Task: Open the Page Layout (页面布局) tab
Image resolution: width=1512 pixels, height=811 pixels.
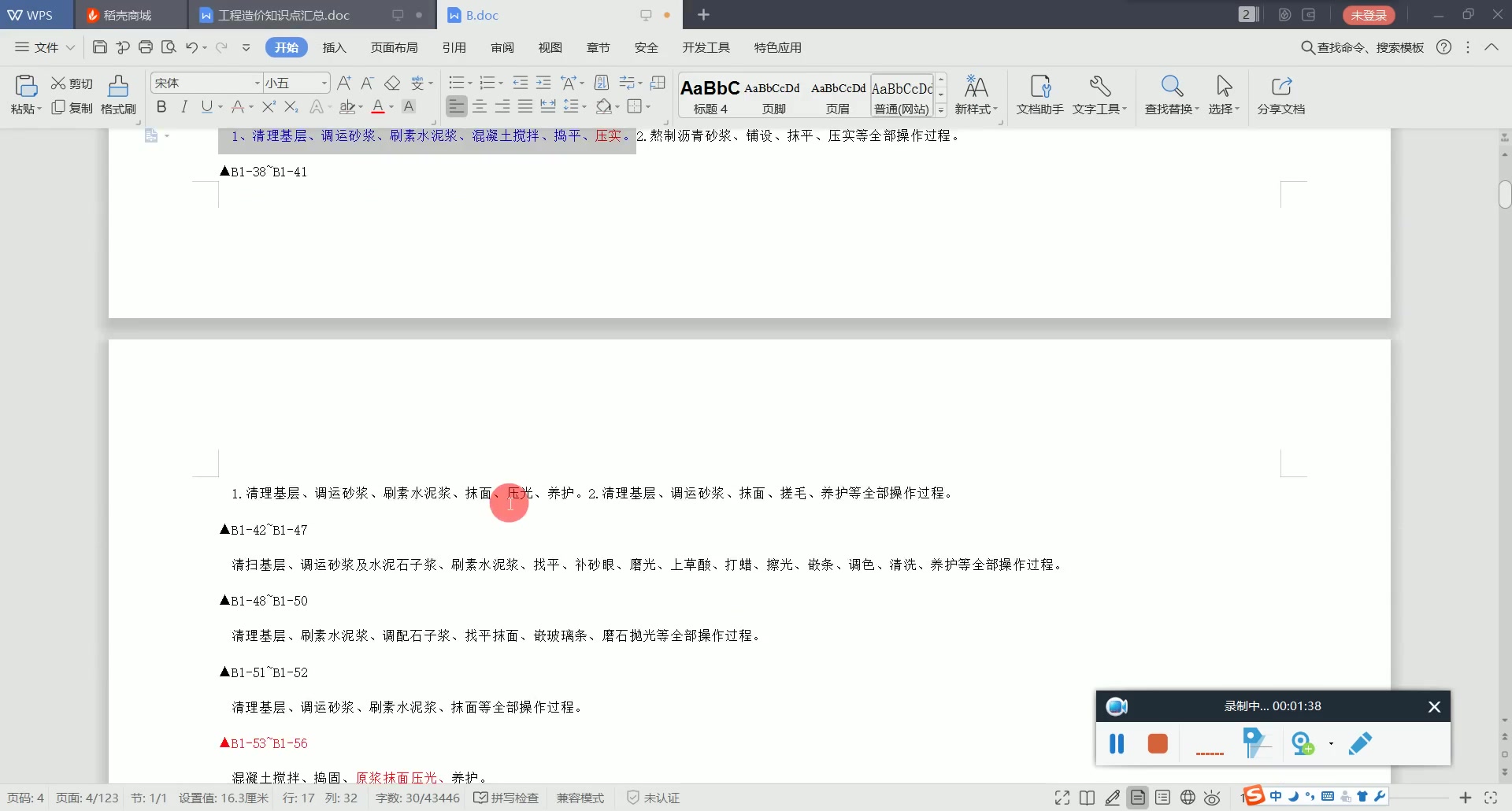Action: point(395,47)
